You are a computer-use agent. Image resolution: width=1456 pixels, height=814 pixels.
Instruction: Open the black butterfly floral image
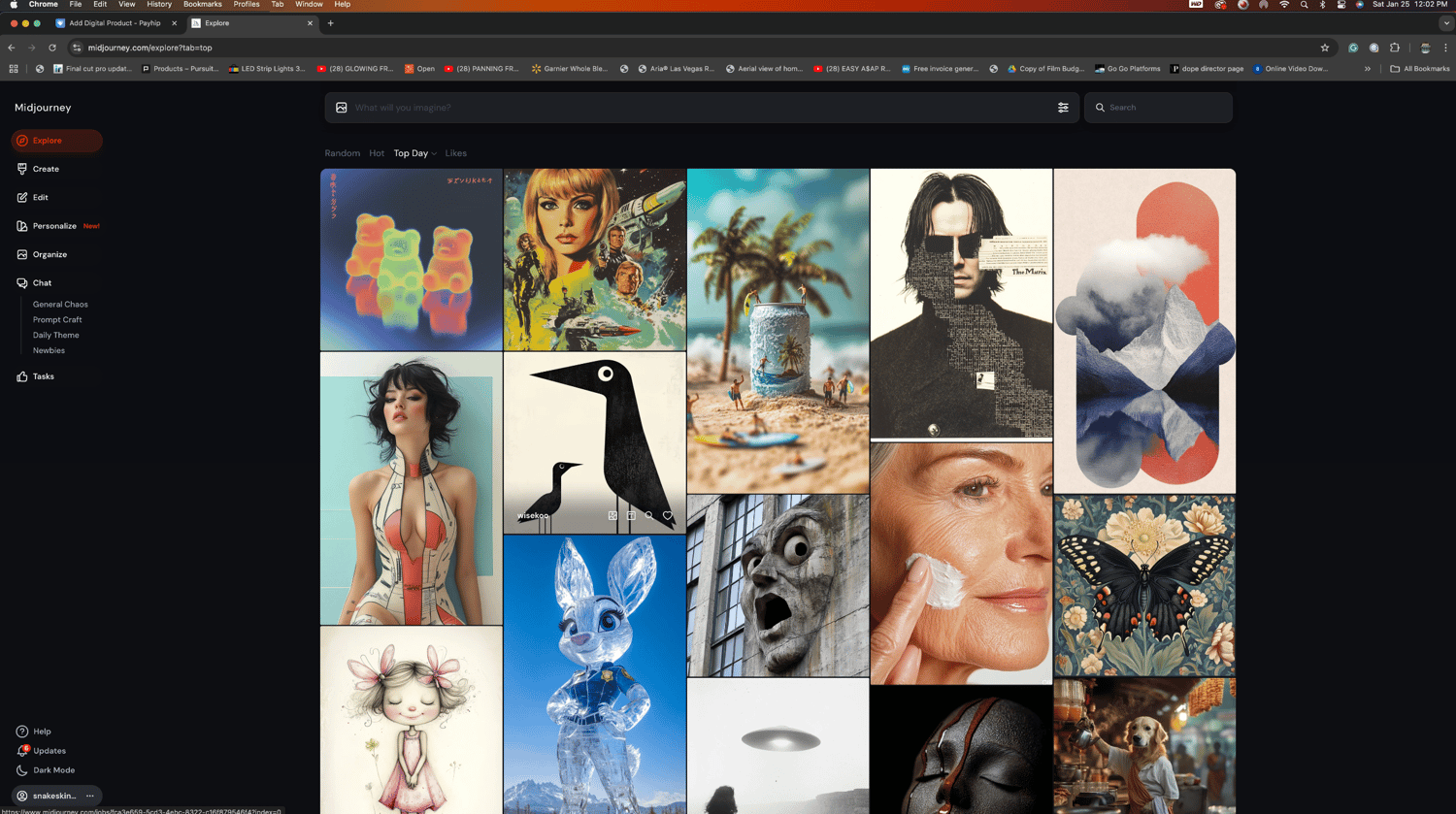click(1144, 586)
